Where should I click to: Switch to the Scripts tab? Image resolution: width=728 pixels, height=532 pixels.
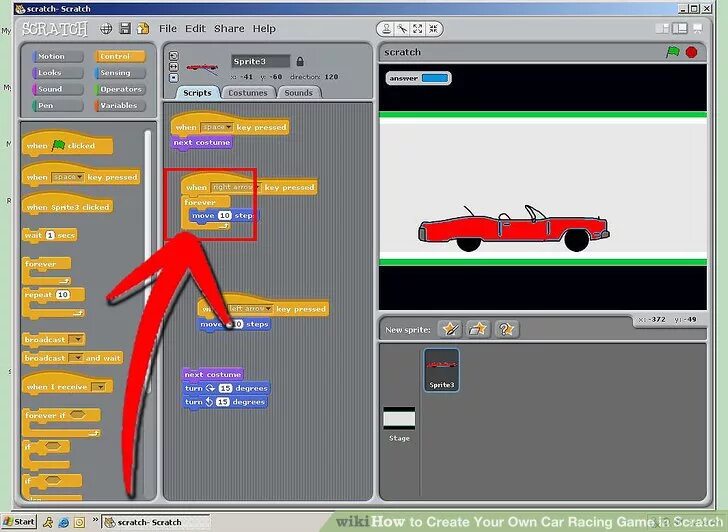(x=197, y=93)
